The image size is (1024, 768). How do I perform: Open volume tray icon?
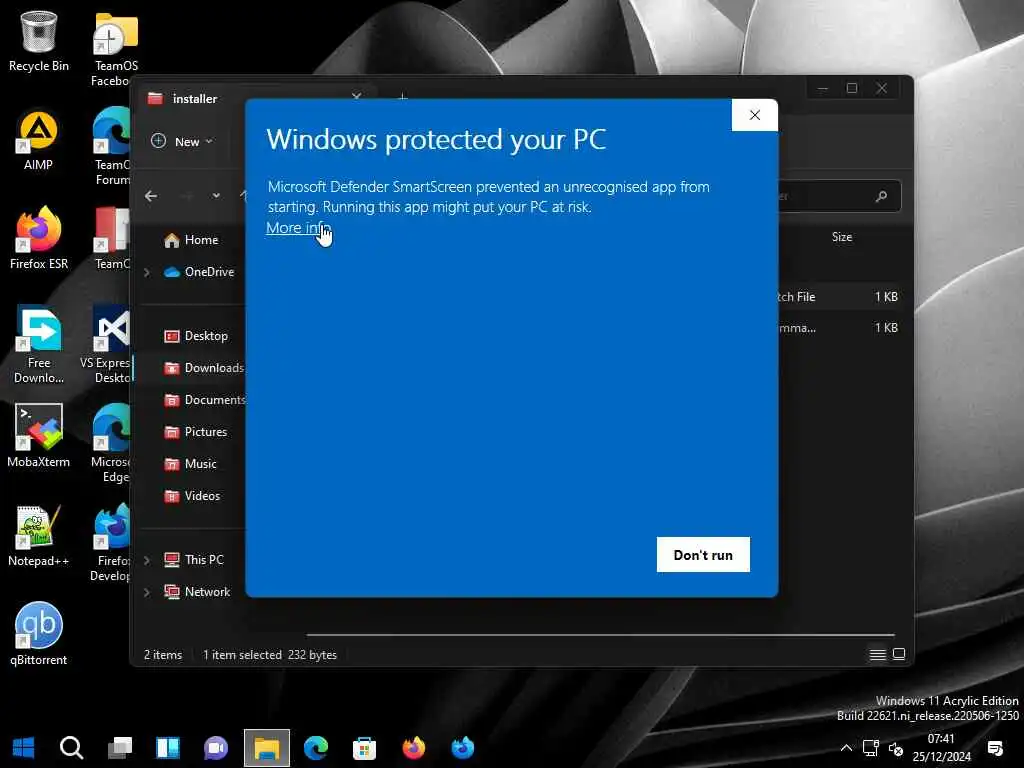pos(896,748)
